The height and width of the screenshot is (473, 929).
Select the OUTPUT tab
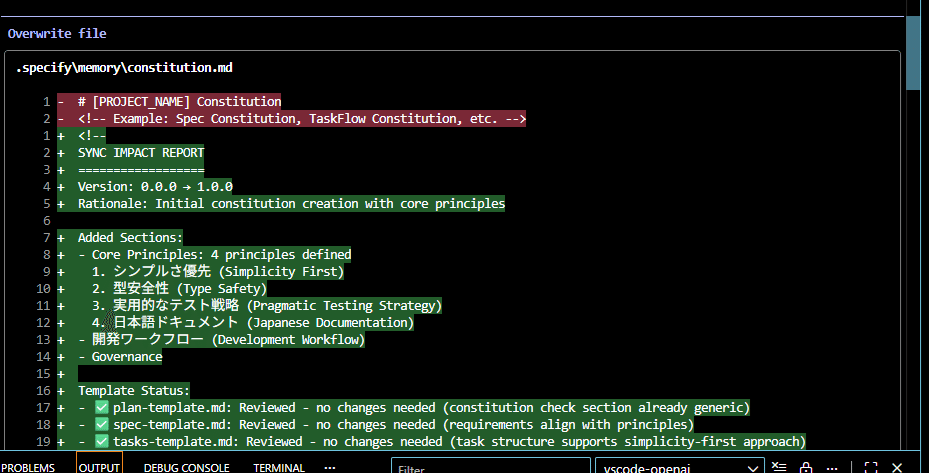coord(99,467)
